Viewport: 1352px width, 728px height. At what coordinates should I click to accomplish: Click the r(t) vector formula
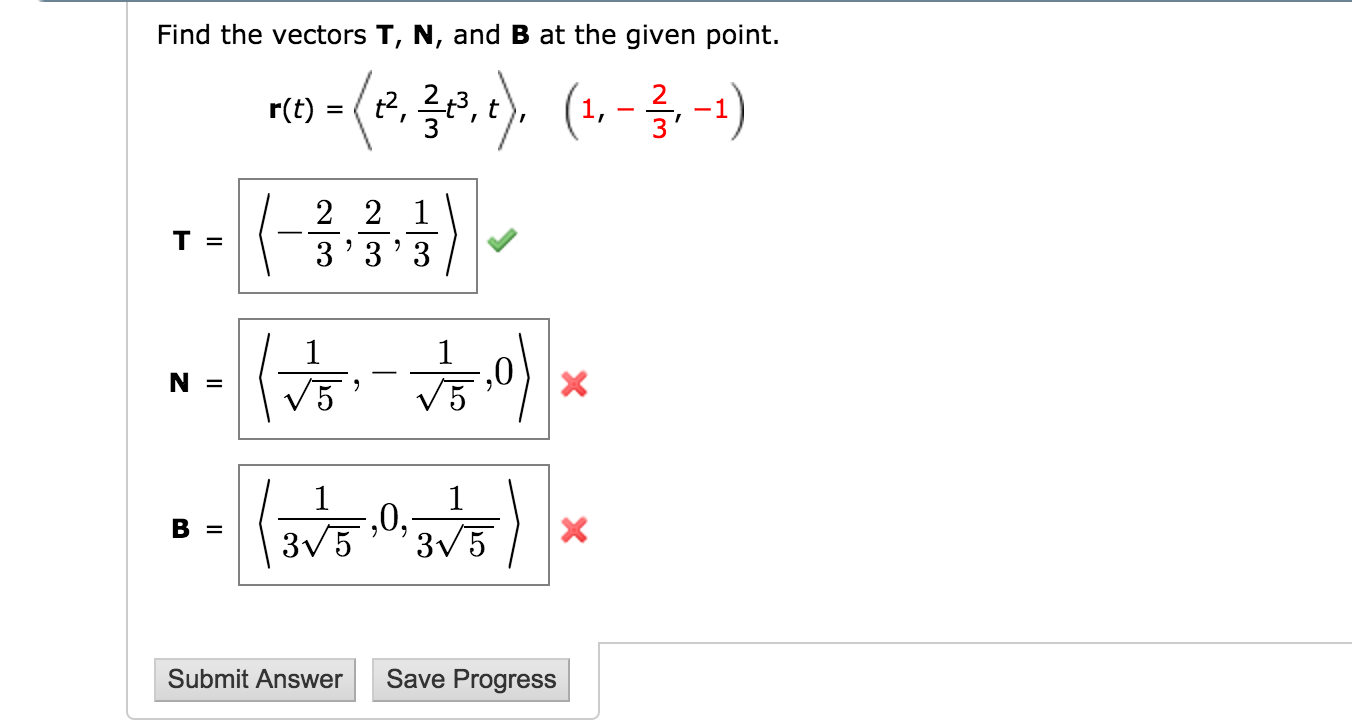388,106
